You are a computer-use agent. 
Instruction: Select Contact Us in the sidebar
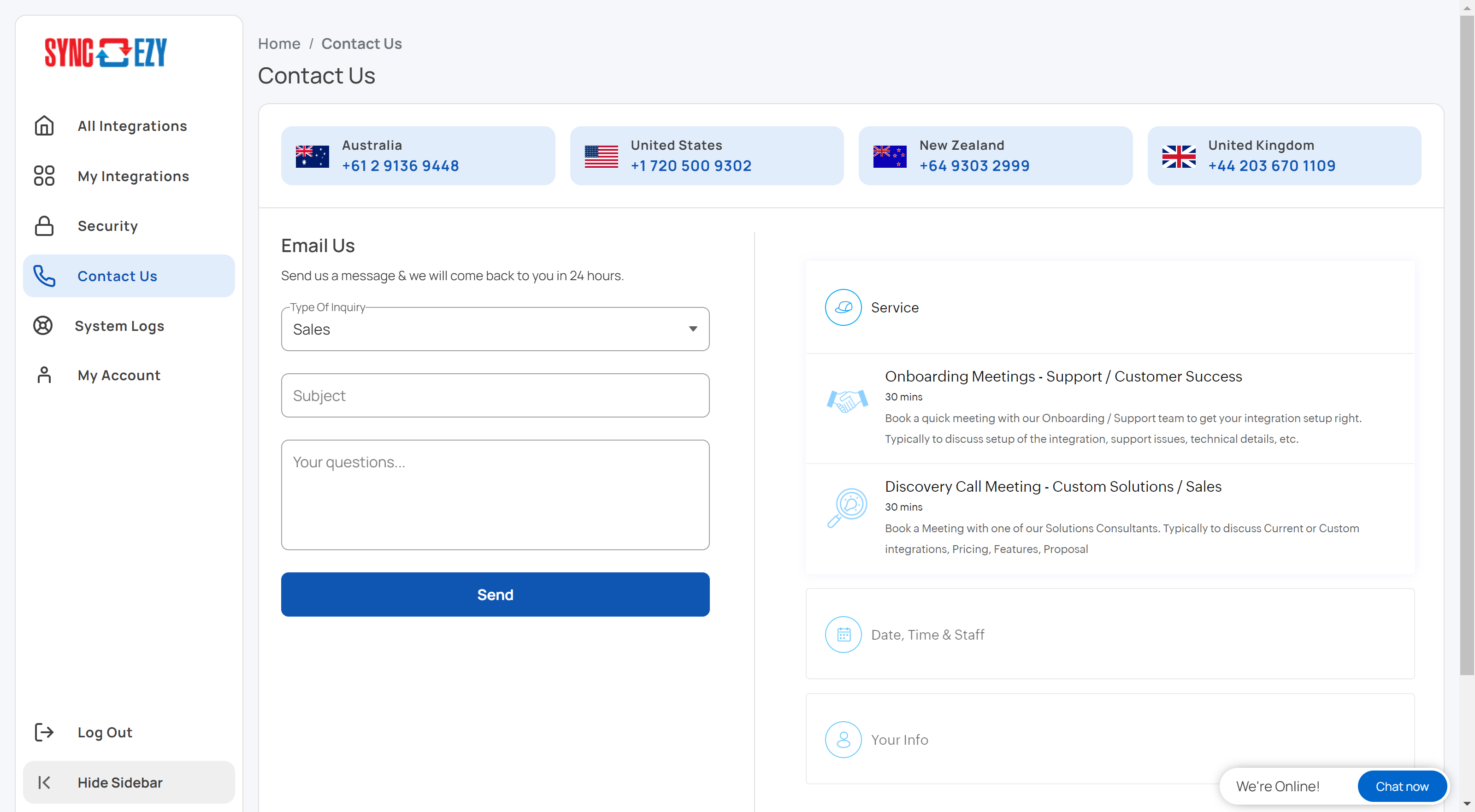pyautogui.click(x=129, y=276)
